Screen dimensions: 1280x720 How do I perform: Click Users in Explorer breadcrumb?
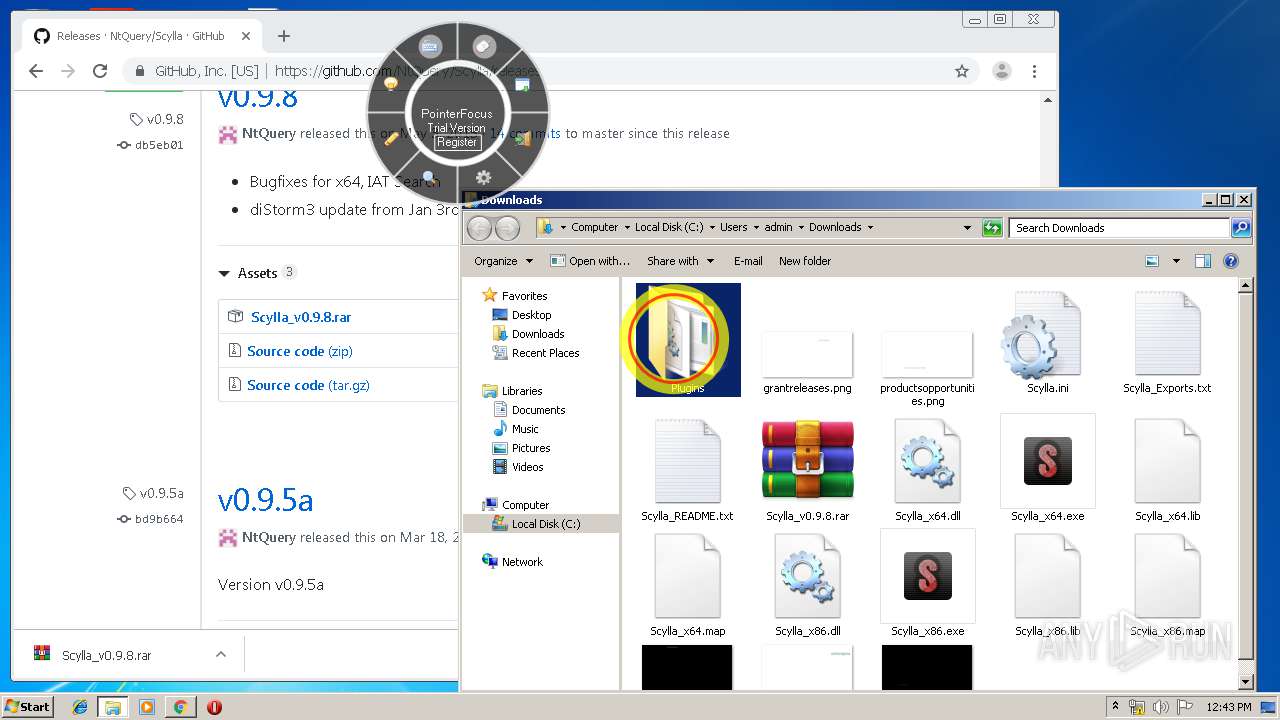(x=734, y=227)
